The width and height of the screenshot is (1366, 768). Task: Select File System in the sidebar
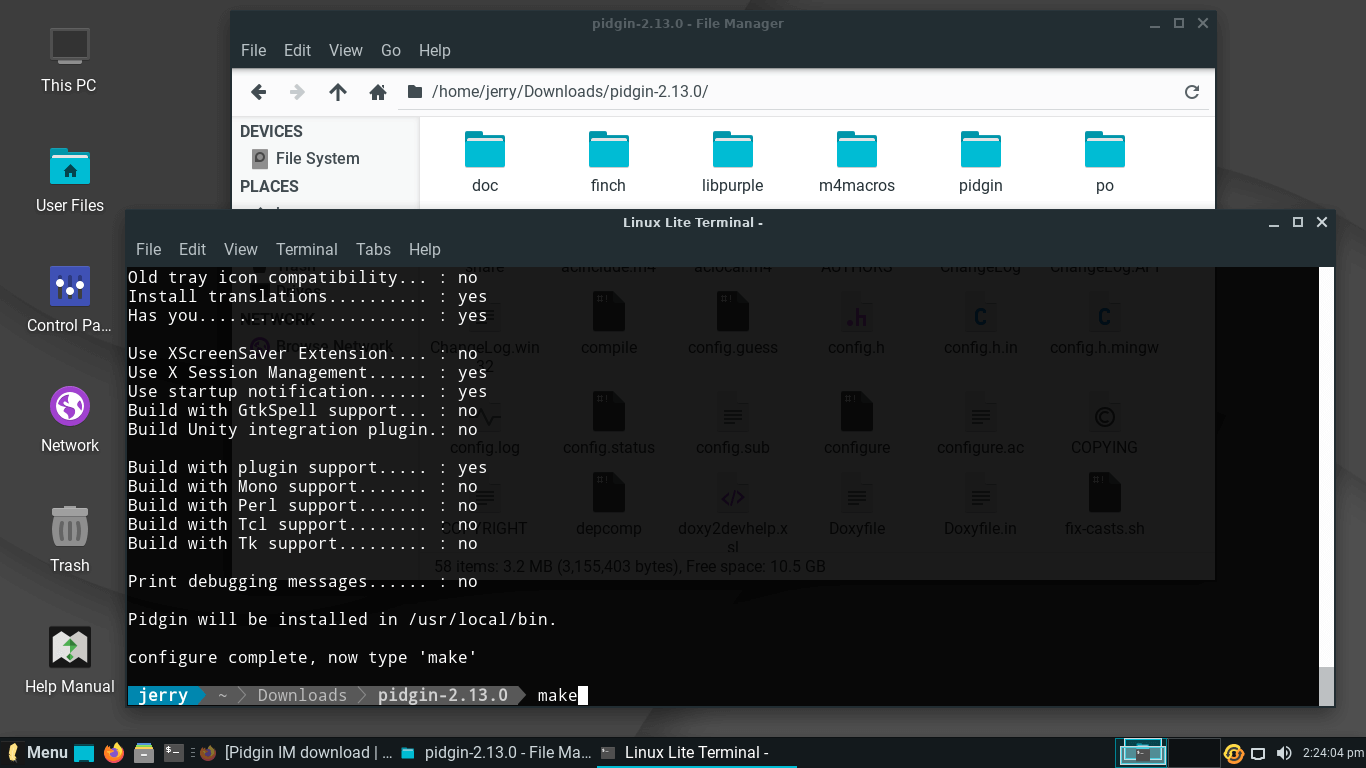316,158
